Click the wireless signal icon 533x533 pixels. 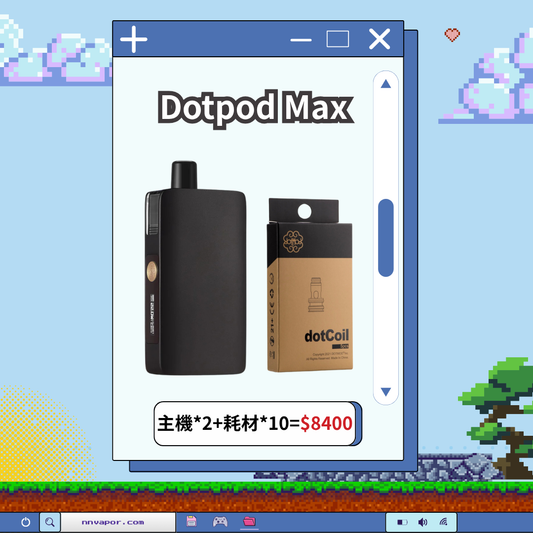coord(443,521)
